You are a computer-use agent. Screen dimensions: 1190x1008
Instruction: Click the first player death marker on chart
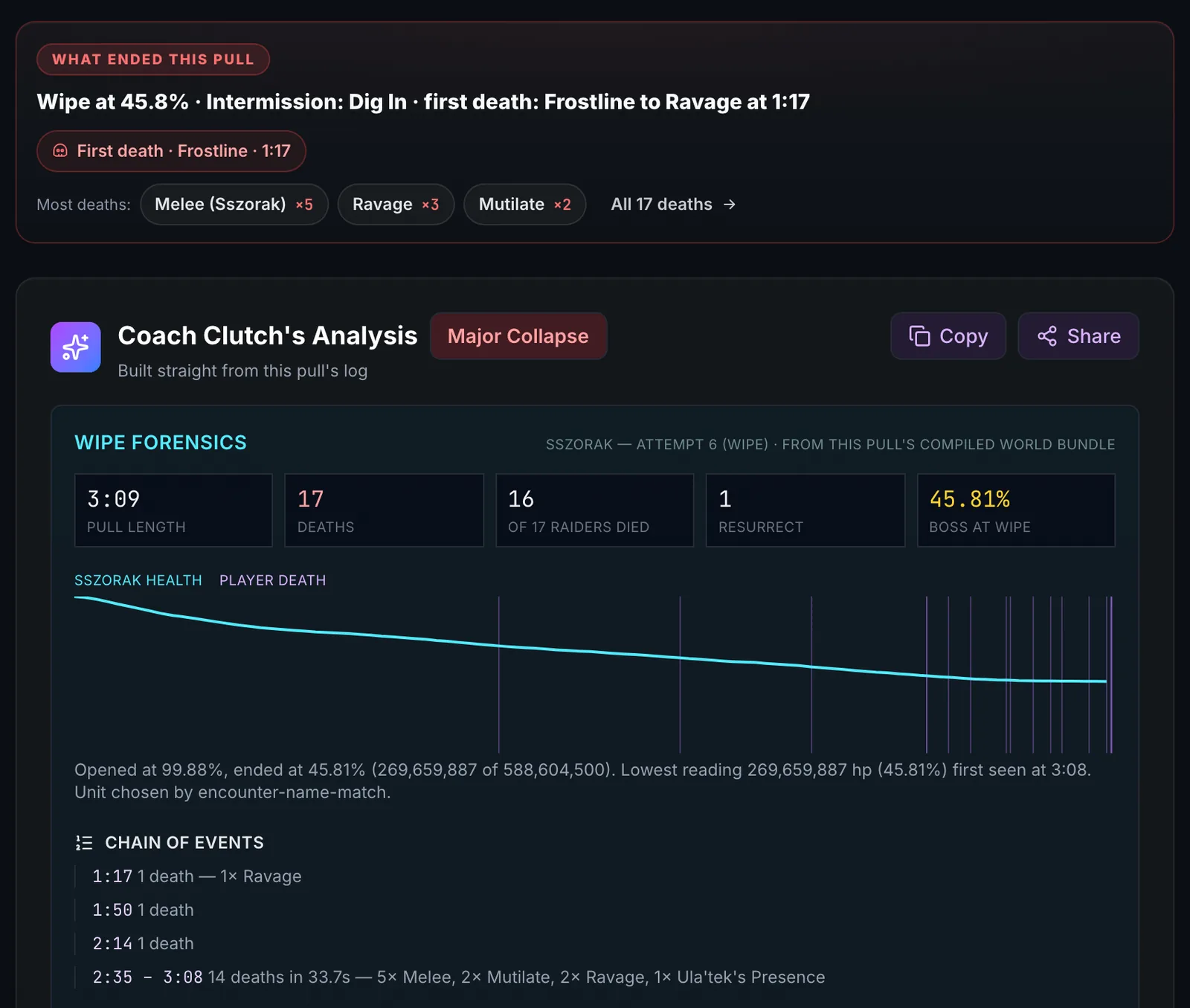[499, 675]
